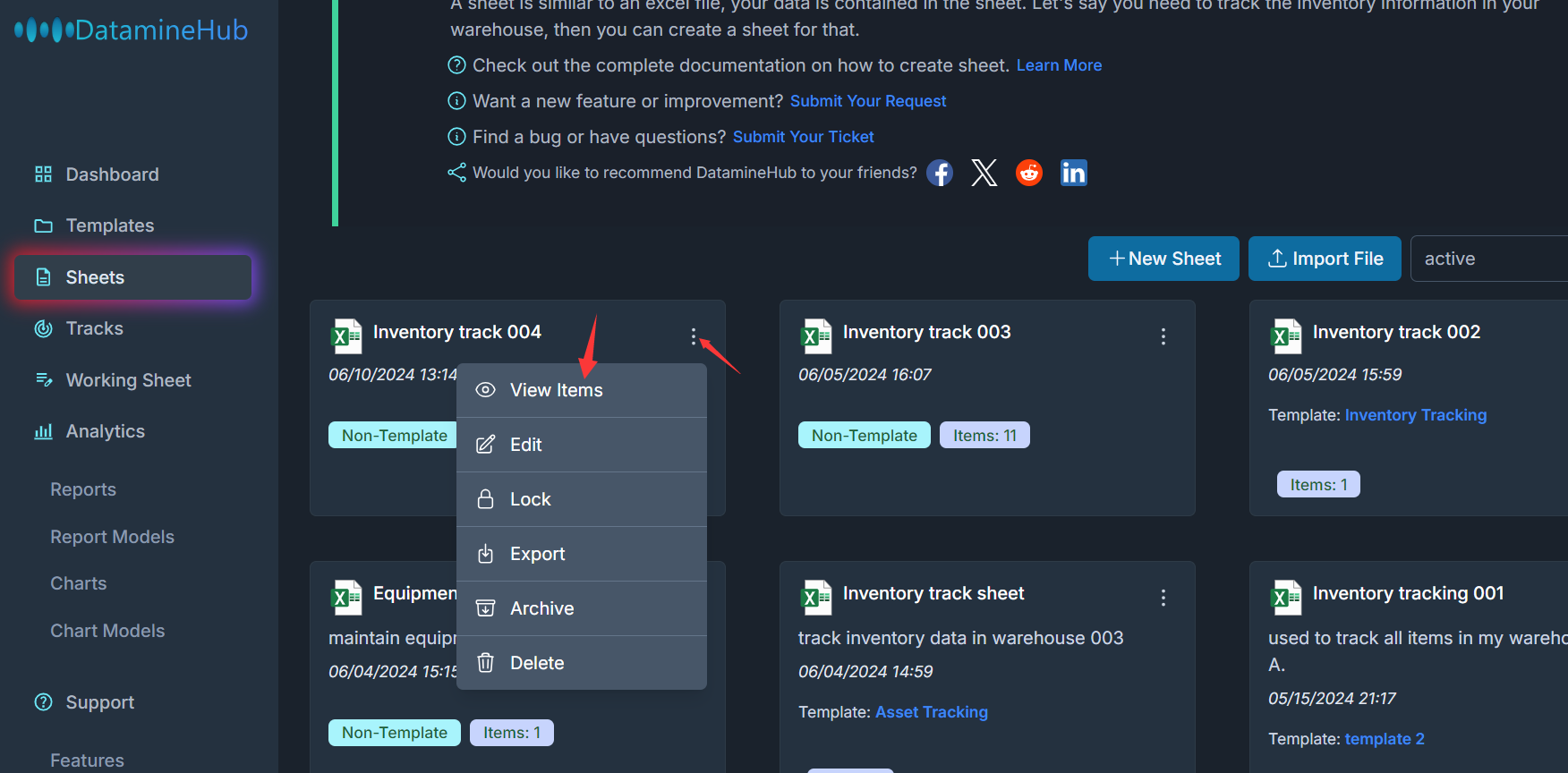Click the Analytics bar chart icon

click(x=43, y=431)
